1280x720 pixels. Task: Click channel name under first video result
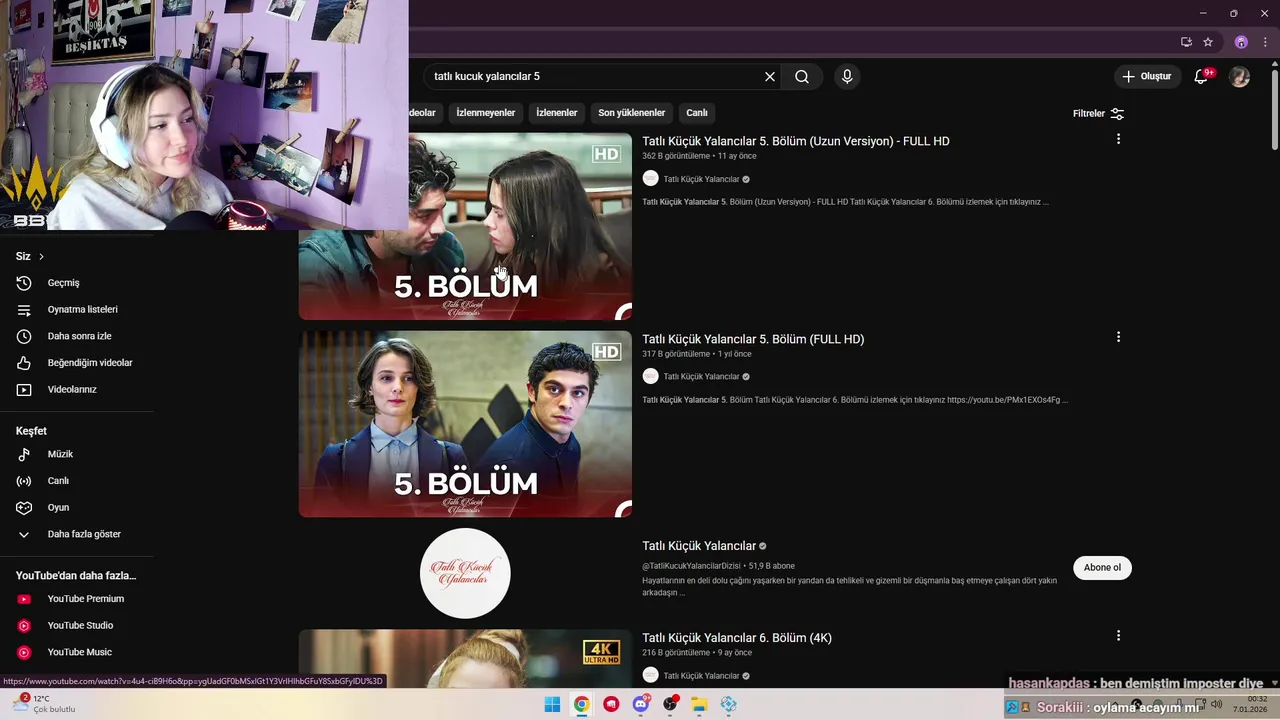[701, 179]
